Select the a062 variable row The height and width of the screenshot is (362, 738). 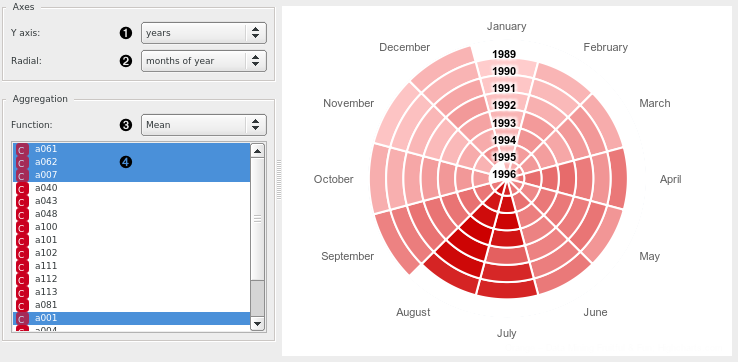(132, 162)
